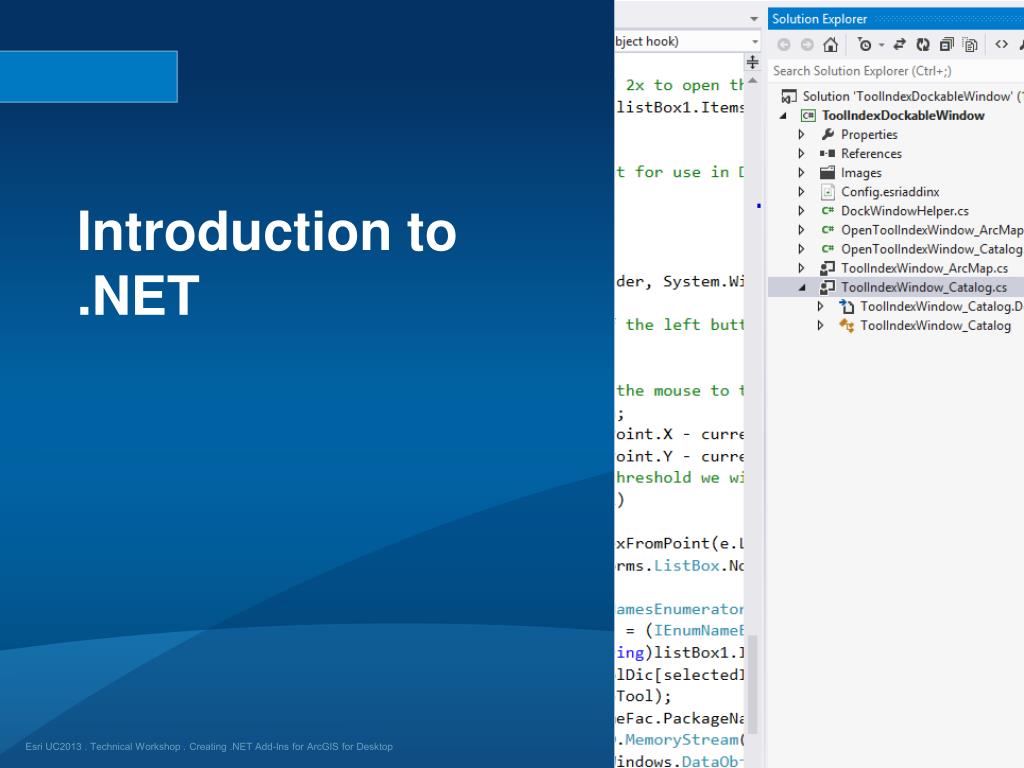Expand the Config.esriaddinx node
This screenshot has width=1024, height=768.
[802, 192]
